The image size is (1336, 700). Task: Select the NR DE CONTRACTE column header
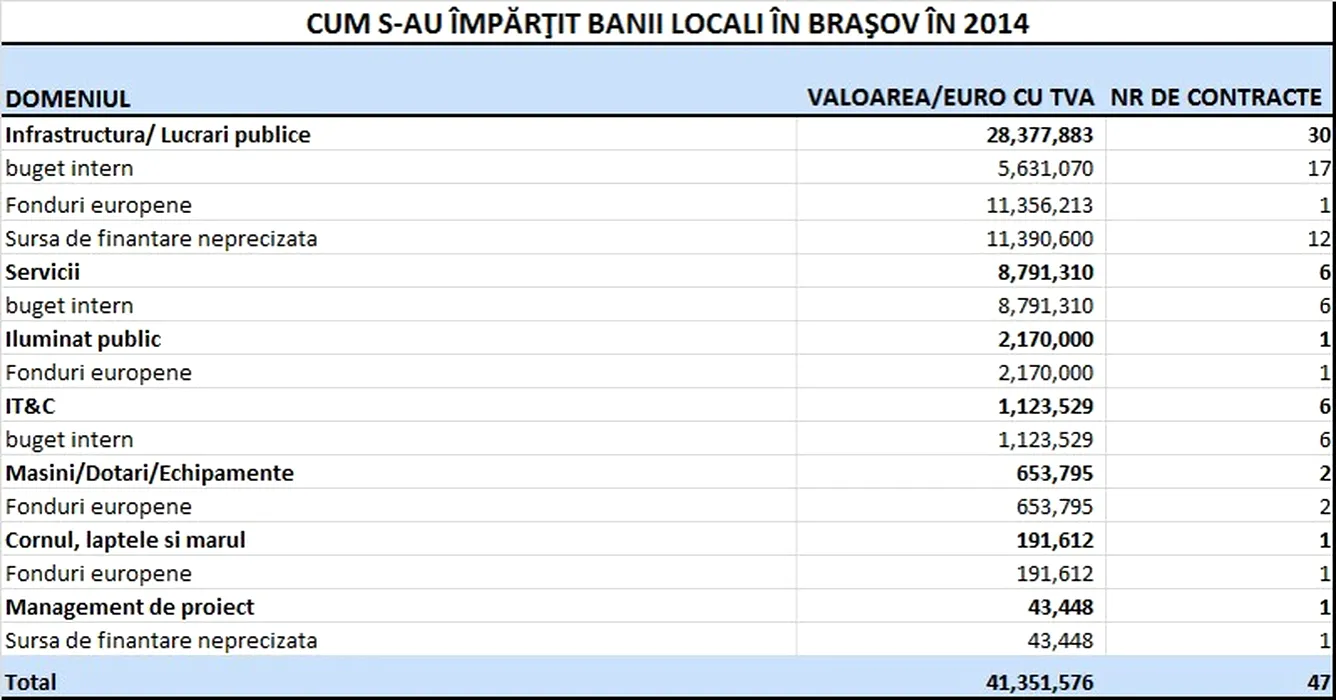1216,97
